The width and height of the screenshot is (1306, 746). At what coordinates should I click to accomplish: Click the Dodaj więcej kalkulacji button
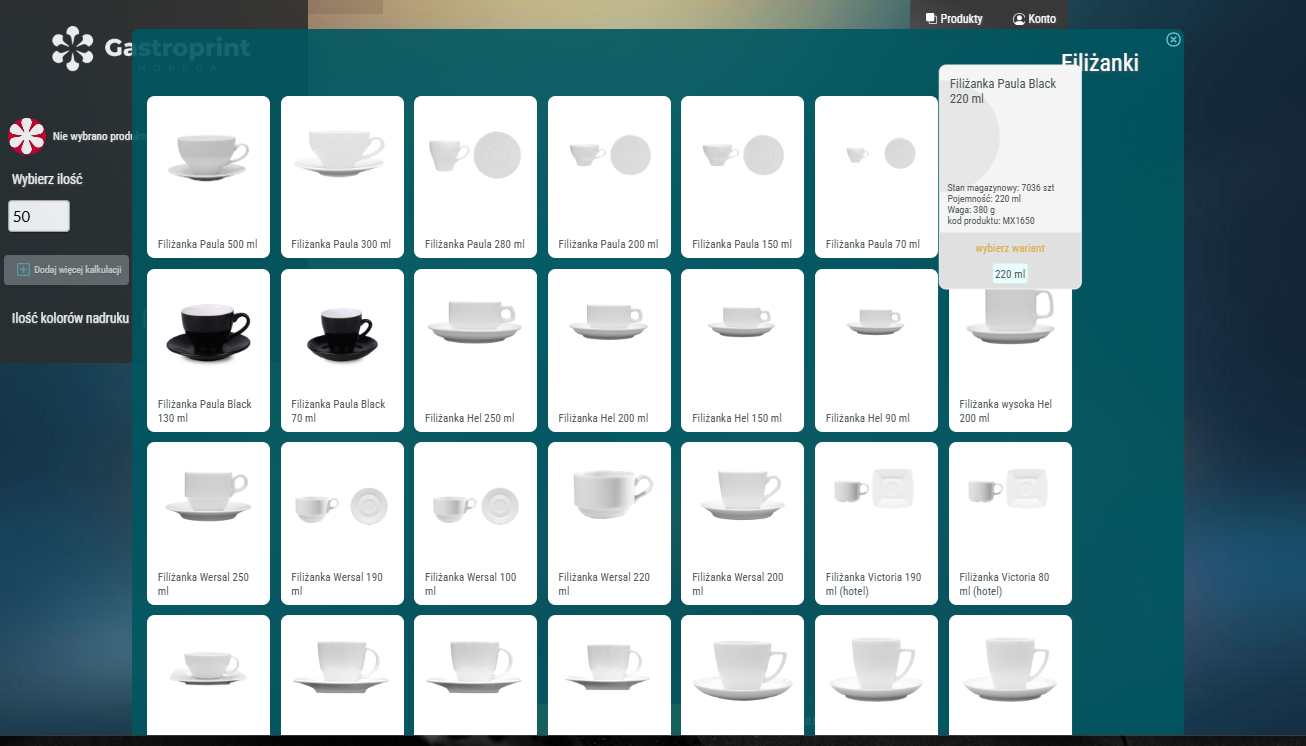pos(67,270)
